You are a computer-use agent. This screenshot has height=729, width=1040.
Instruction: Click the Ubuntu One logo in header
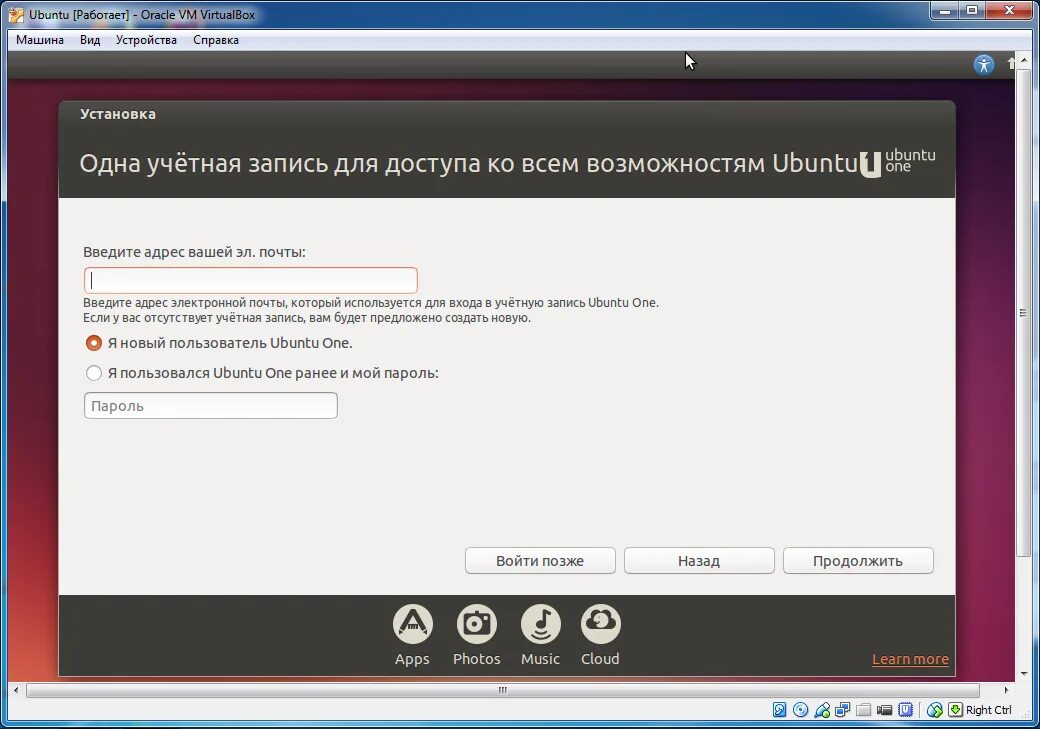point(897,163)
